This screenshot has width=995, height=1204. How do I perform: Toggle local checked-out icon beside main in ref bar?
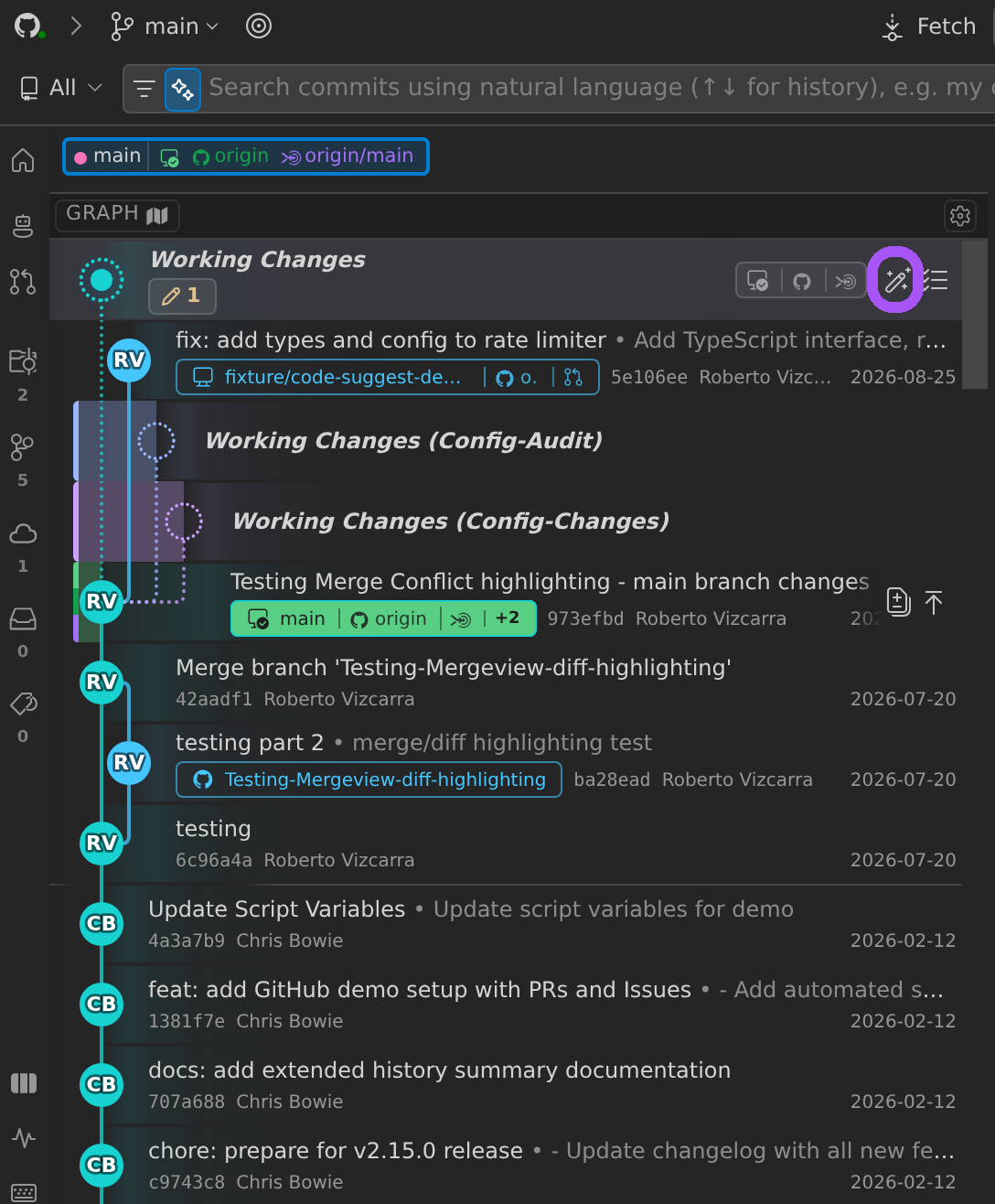click(169, 156)
